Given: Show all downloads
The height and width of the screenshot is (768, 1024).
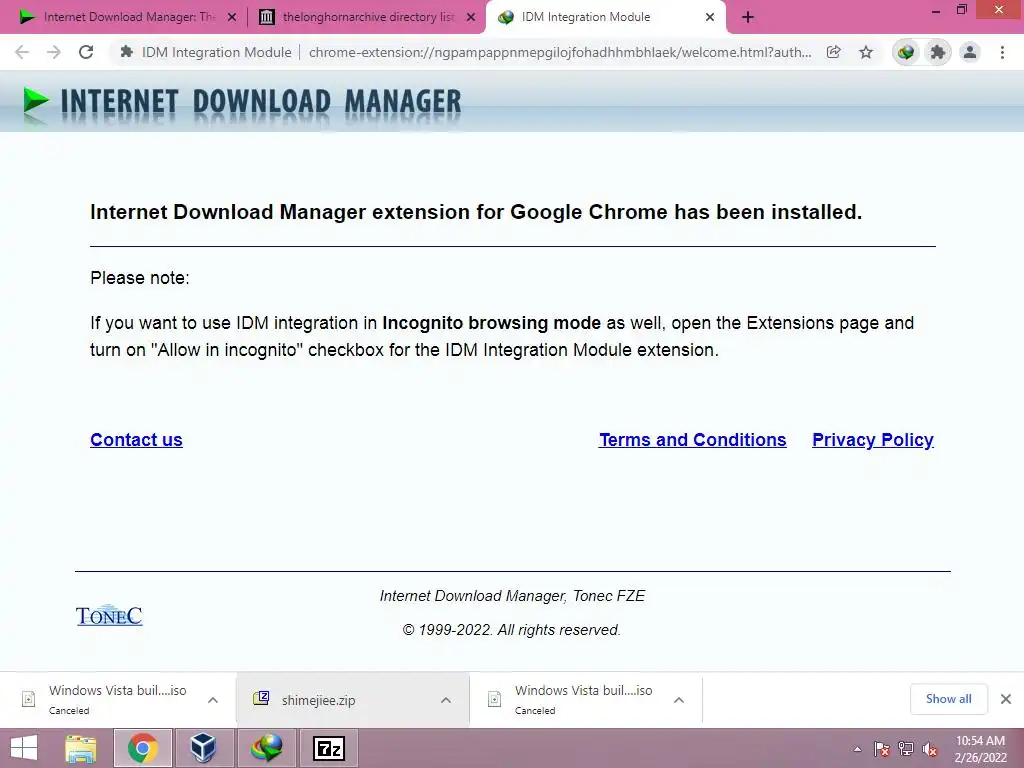Looking at the screenshot, I should pyautogui.click(x=948, y=699).
